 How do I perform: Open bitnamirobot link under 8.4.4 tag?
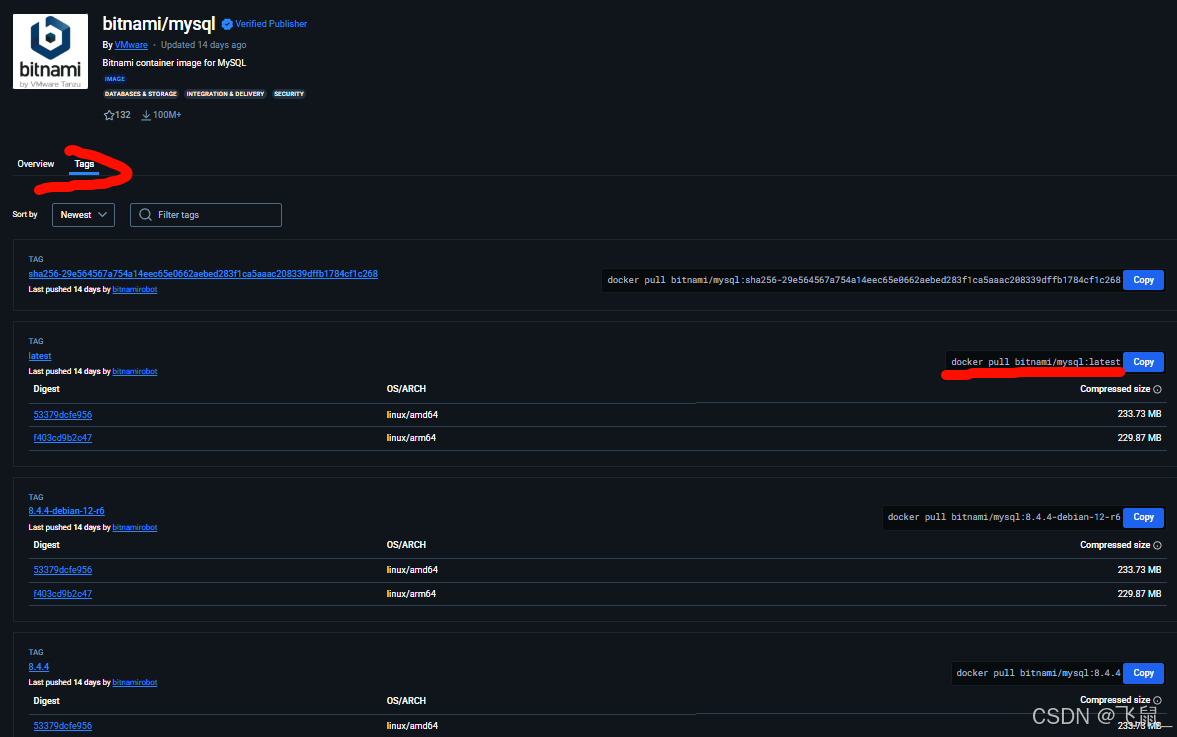(x=134, y=683)
